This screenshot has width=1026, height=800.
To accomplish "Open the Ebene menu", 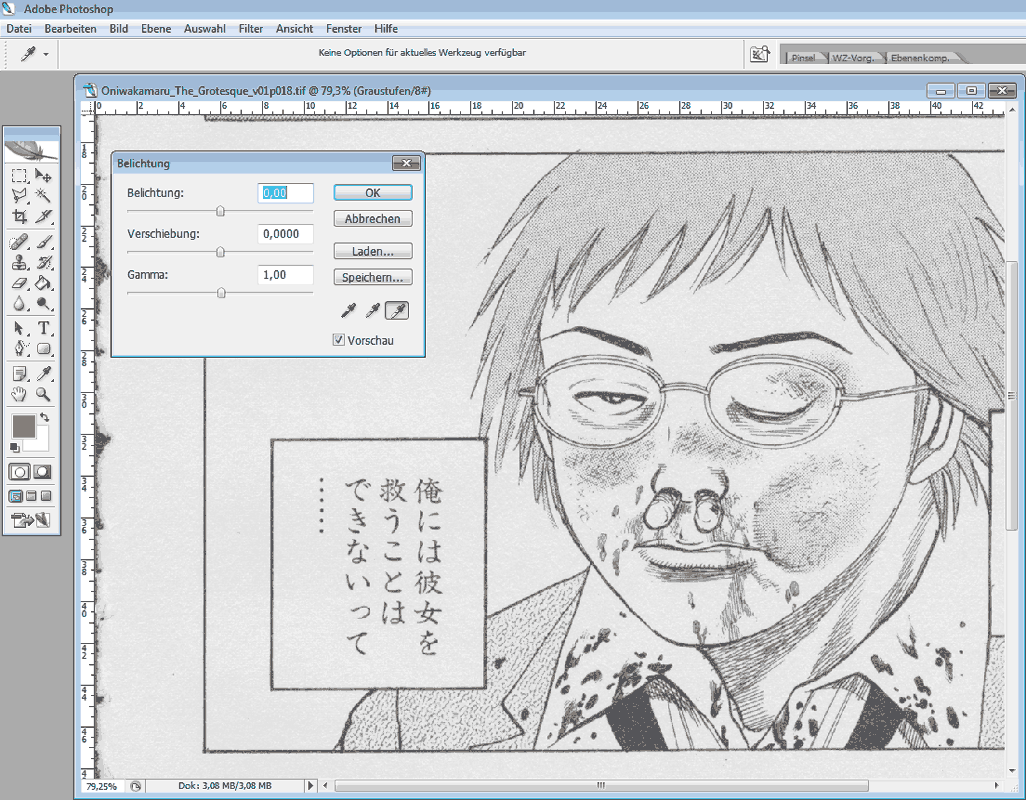I will pyautogui.click(x=156, y=29).
